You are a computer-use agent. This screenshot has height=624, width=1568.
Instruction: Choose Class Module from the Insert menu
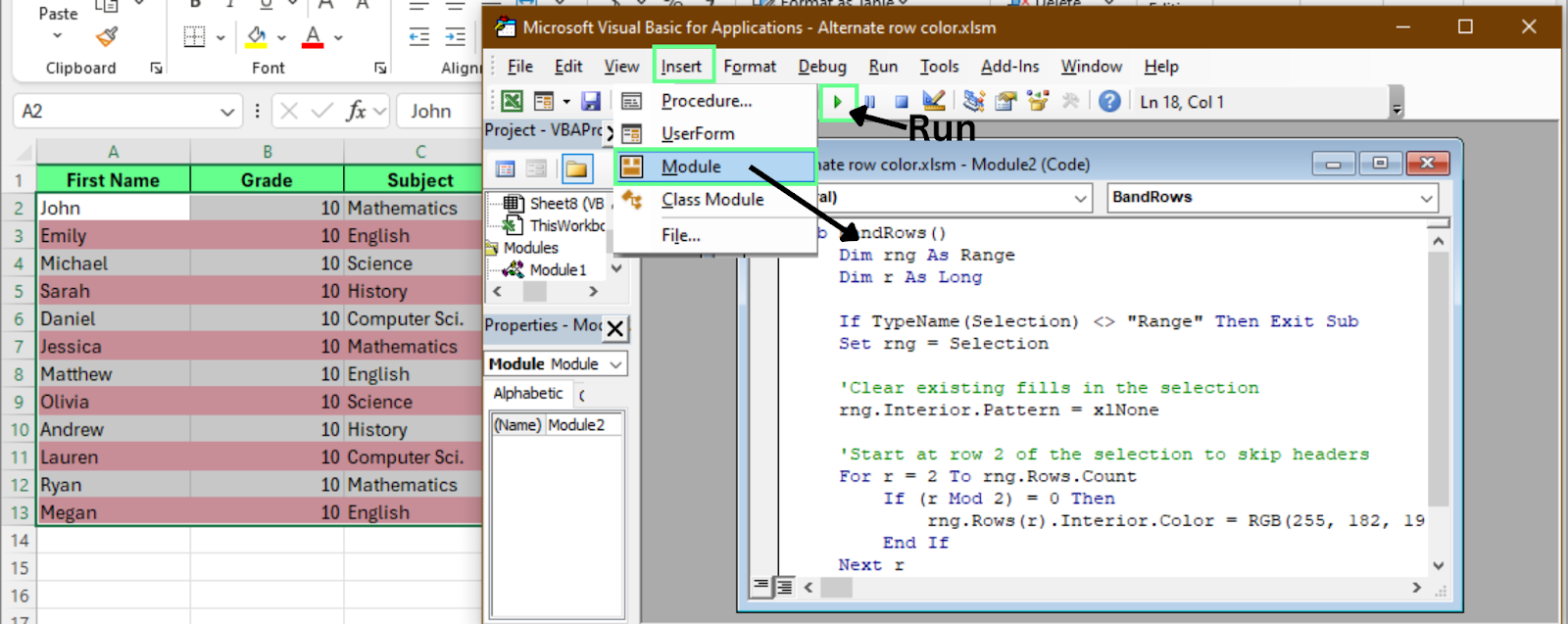tap(715, 200)
